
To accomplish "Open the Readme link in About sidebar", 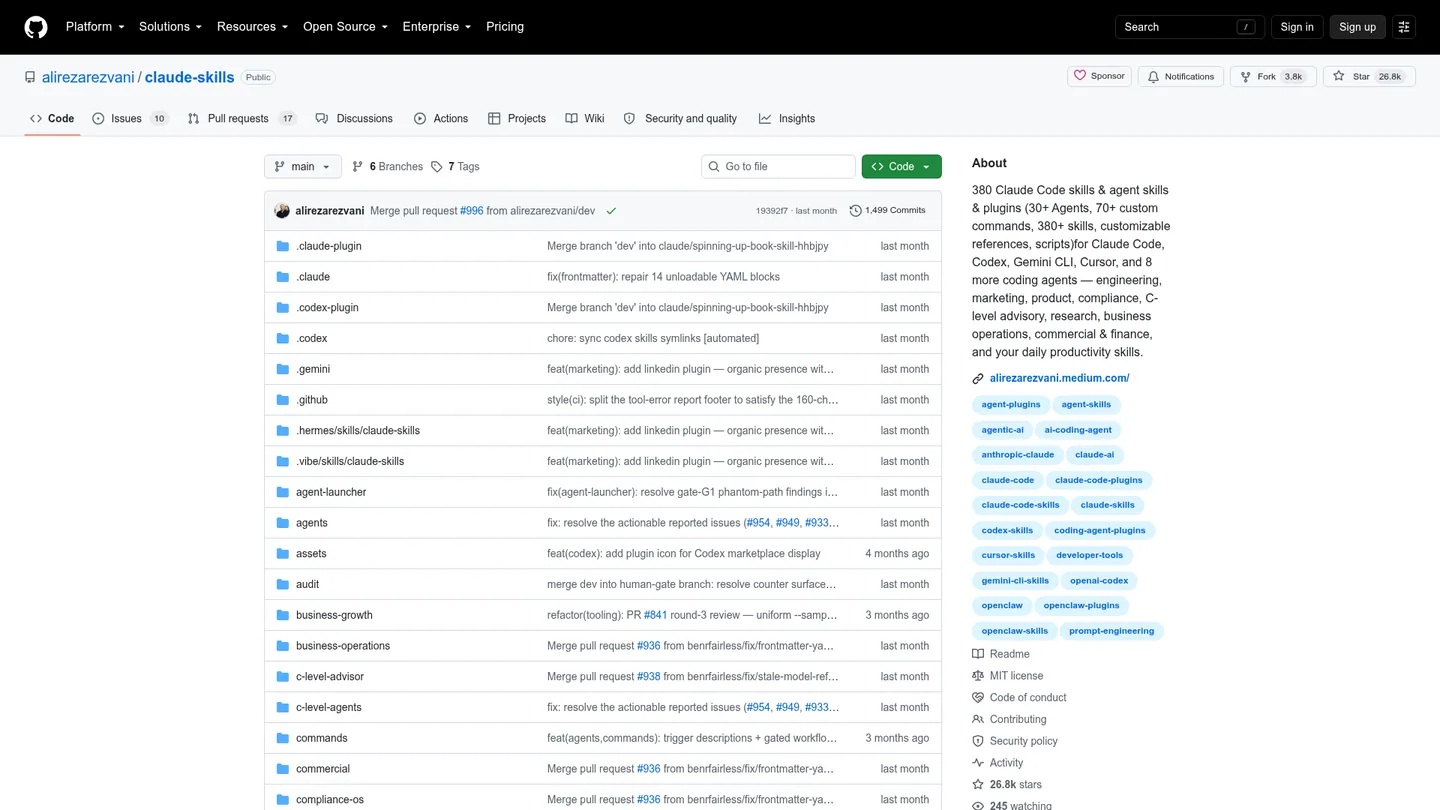I will (1000, 654).
